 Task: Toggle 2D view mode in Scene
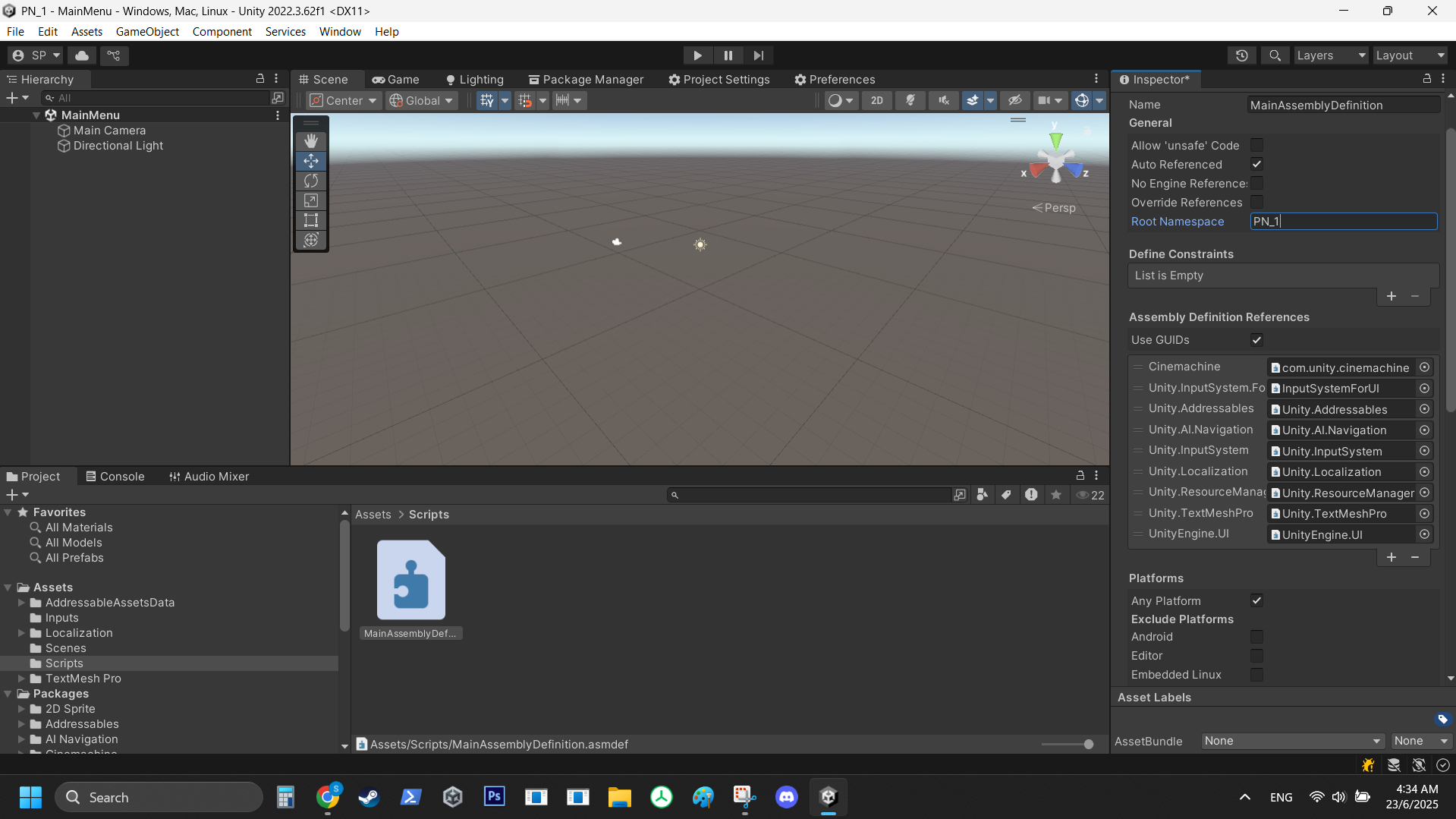(877, 100)
